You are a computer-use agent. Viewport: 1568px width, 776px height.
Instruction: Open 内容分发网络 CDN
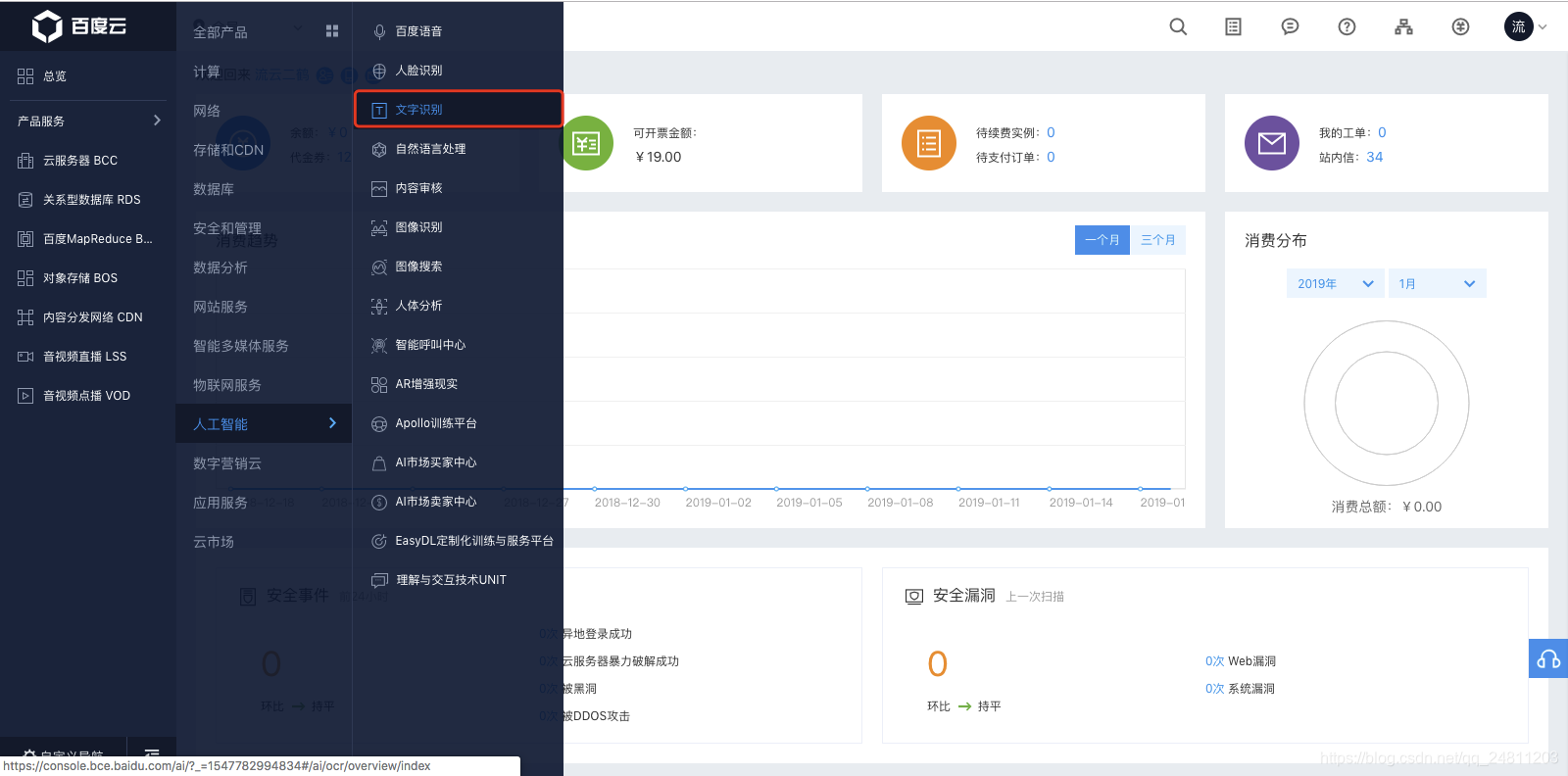(x=88, y=317)
